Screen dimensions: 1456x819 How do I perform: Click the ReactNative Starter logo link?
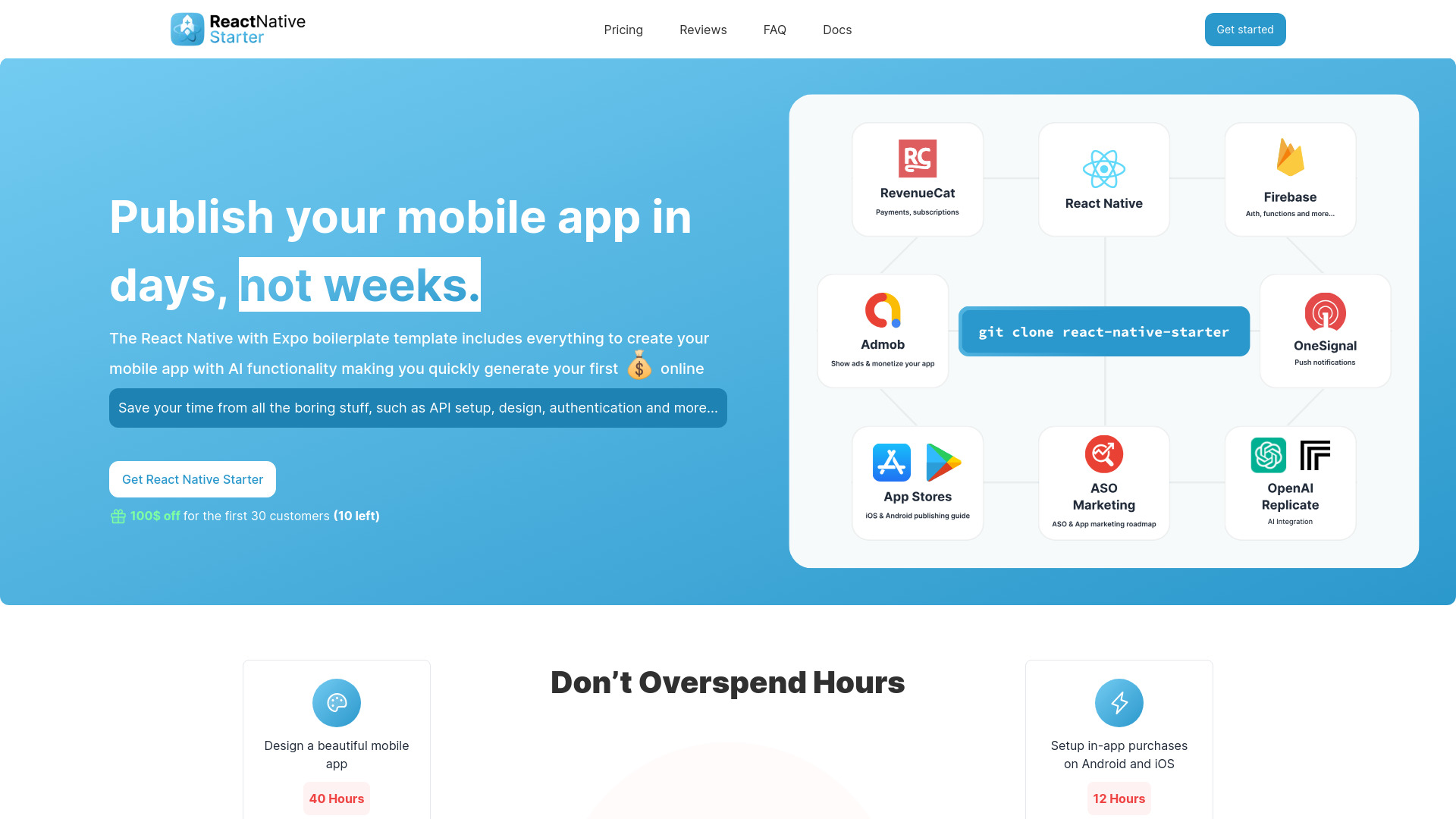[x=238, y=29]
